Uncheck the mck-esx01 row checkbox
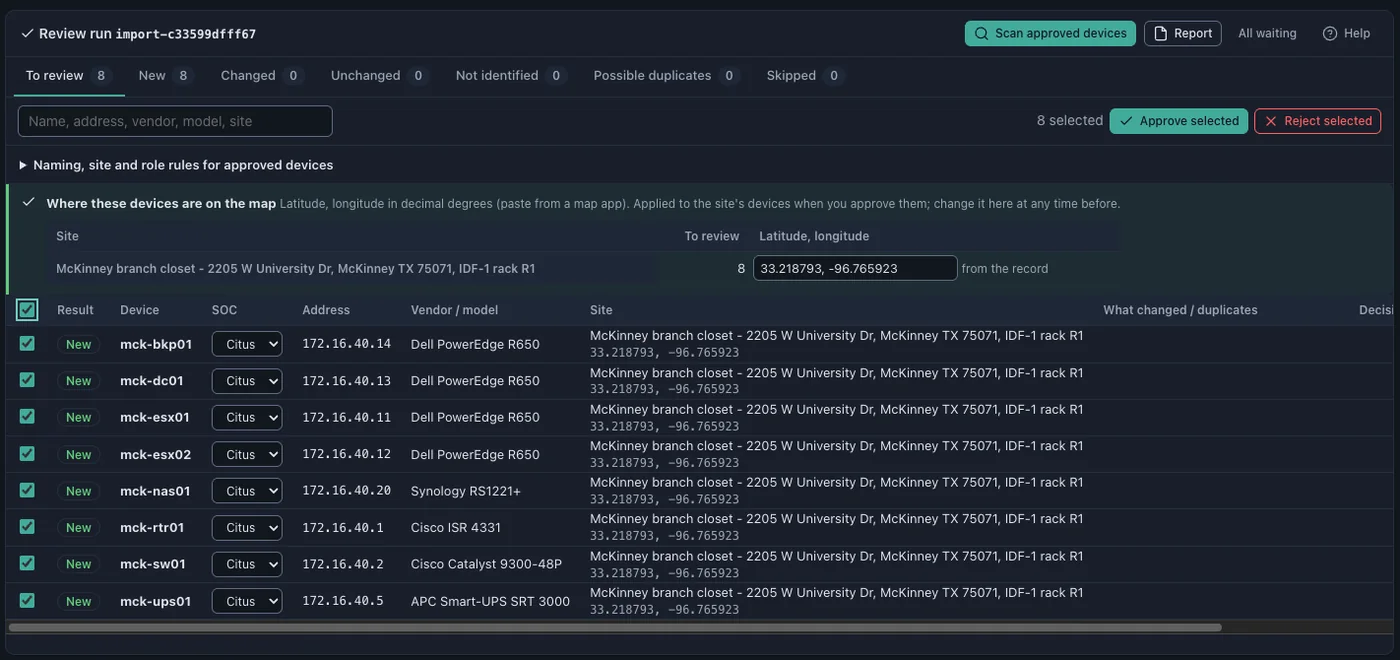This screenshot has width=1400, height=660. click(27, 416)
